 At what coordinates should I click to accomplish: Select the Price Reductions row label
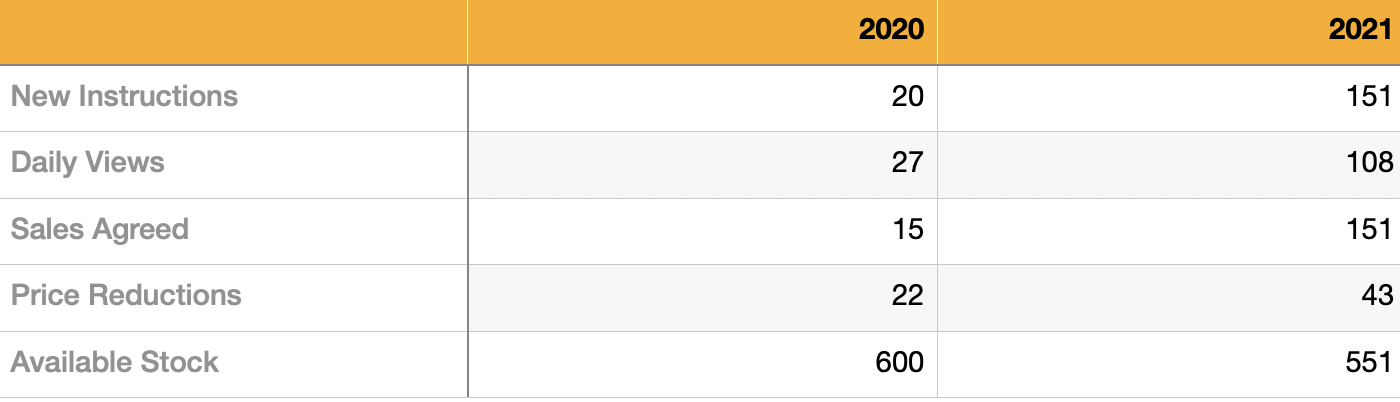point(126,296)
